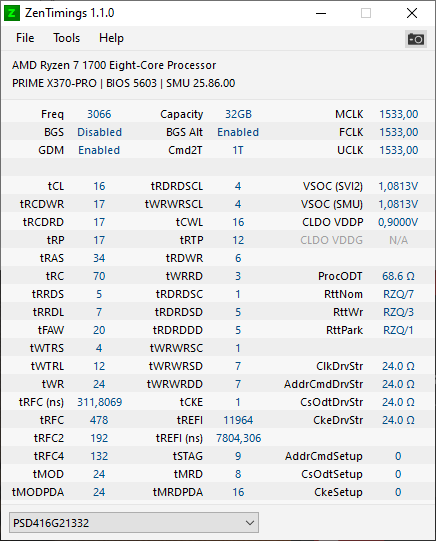Open the Tools menu
This screenshot has height=541, width=436.
(66, 38)
